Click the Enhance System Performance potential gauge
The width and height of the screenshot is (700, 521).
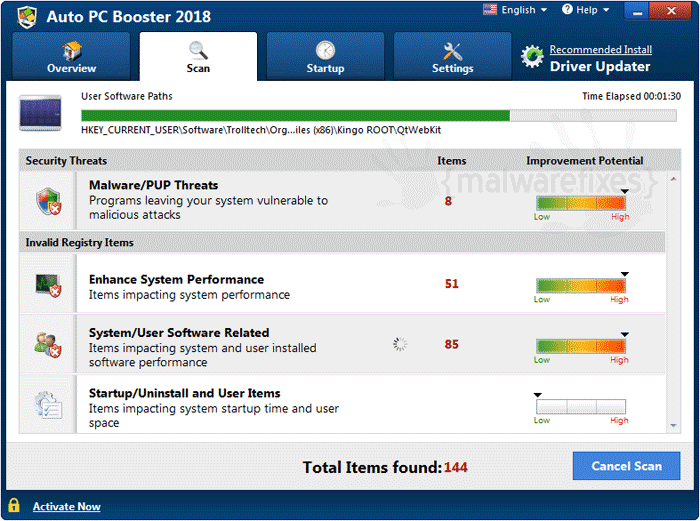coord(581,286)
